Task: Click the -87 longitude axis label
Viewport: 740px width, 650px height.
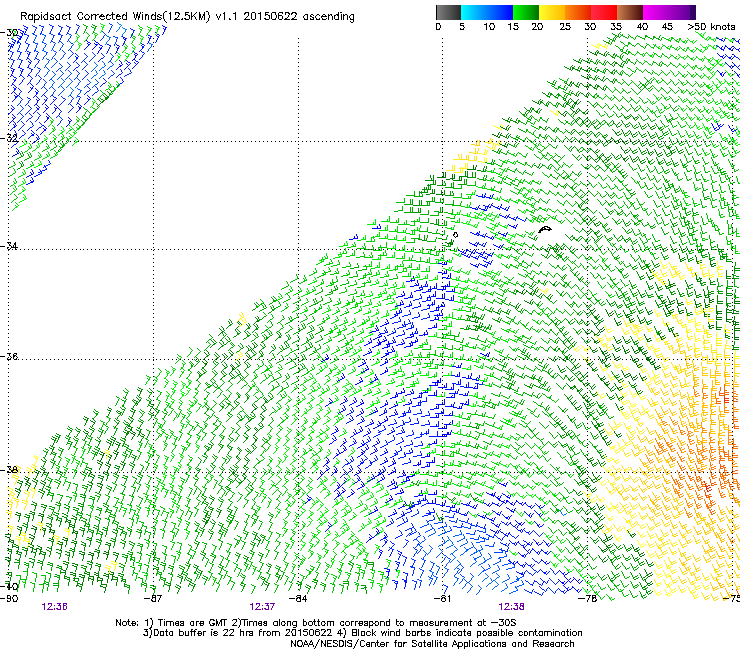Action: [153, 598]
